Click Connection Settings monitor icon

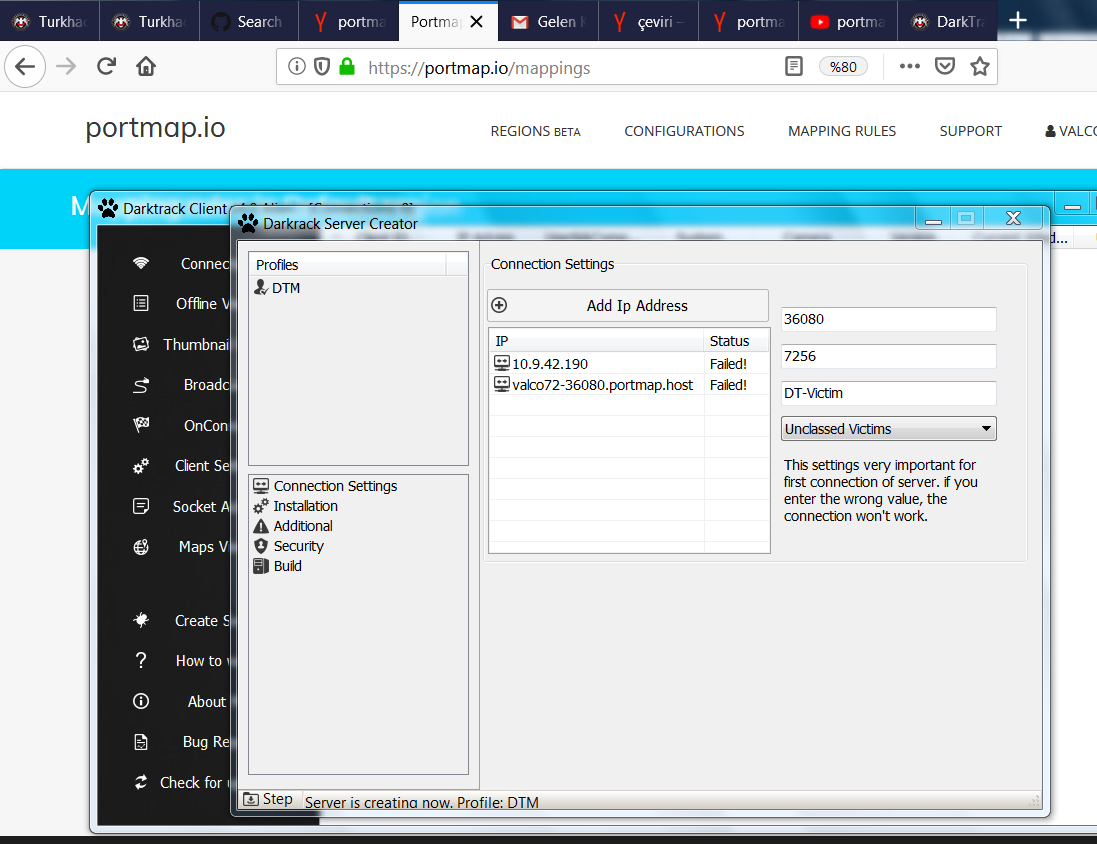[x=261, y=486]
